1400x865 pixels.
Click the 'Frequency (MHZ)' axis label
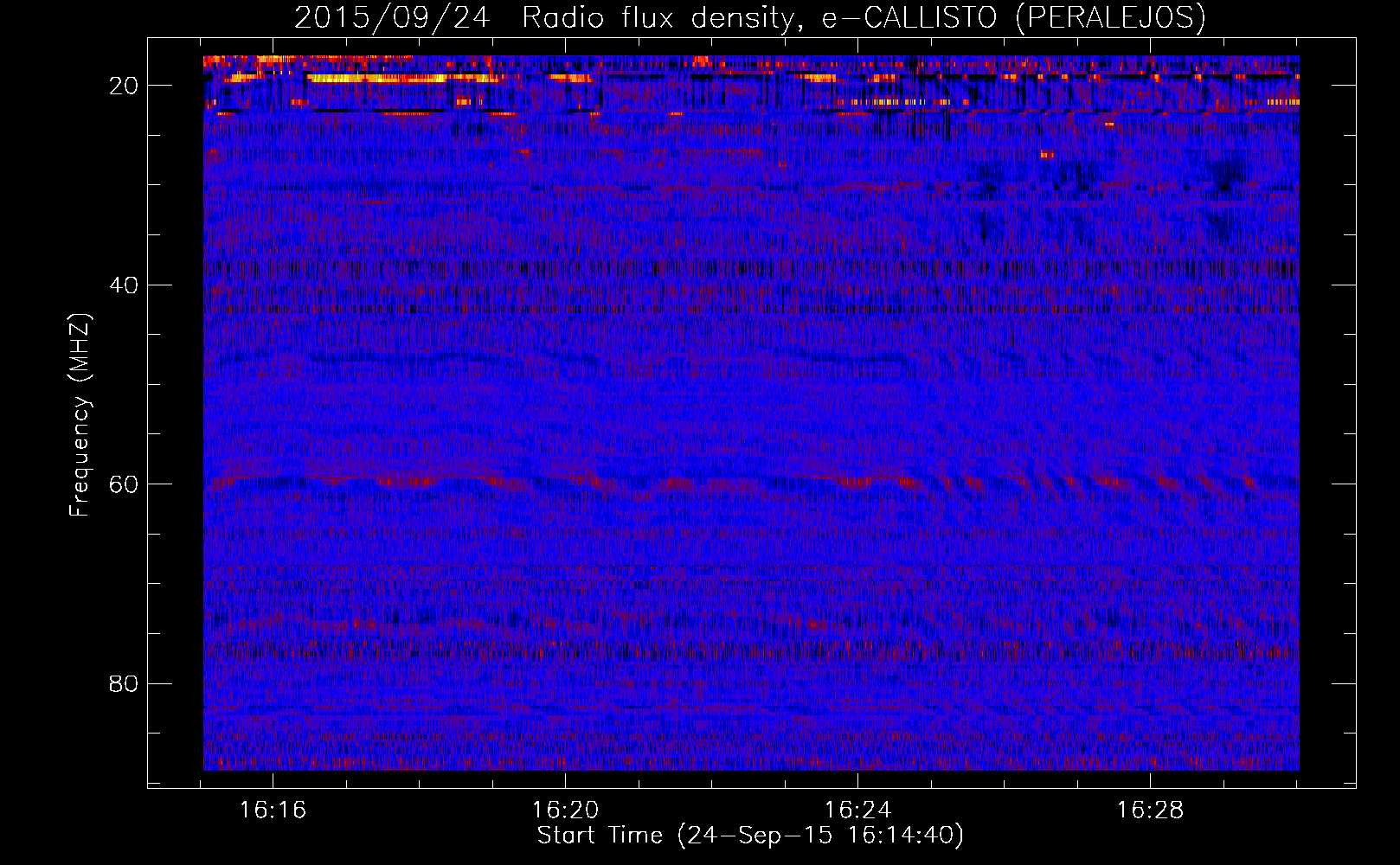[79, 415]
